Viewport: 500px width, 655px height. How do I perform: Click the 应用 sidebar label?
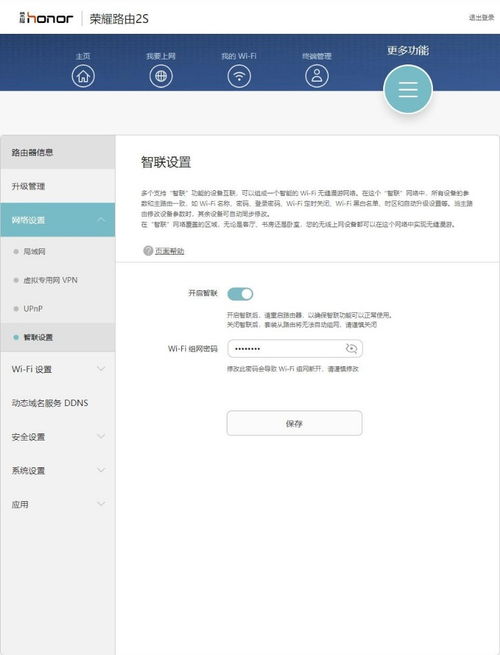click(20, 505)
